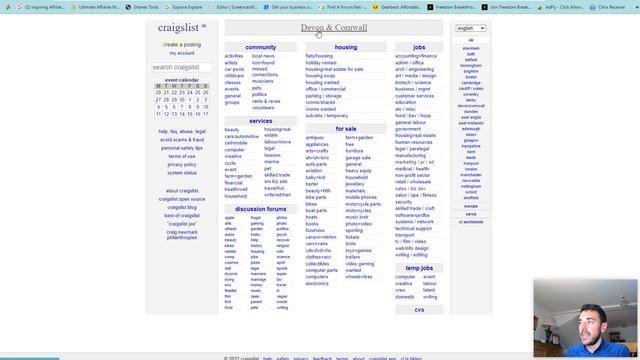Select create a posting

pyautogui.click(x=182, y=44)
